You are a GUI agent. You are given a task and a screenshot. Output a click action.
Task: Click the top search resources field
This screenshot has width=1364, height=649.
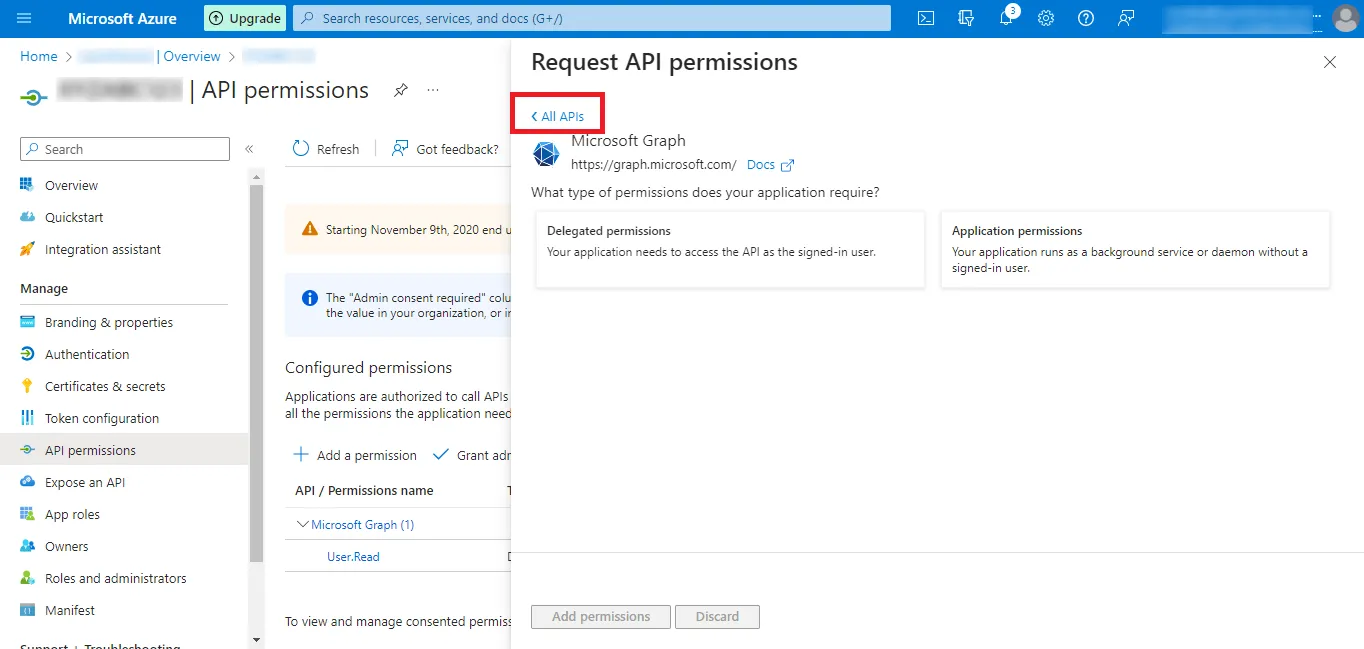[591, 18]
